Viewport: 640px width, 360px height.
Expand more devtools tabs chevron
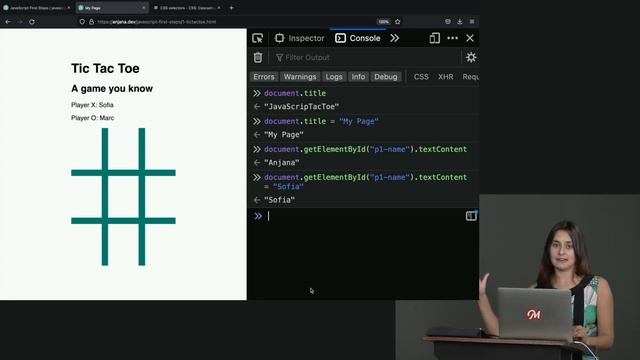(x=394, y=38)
